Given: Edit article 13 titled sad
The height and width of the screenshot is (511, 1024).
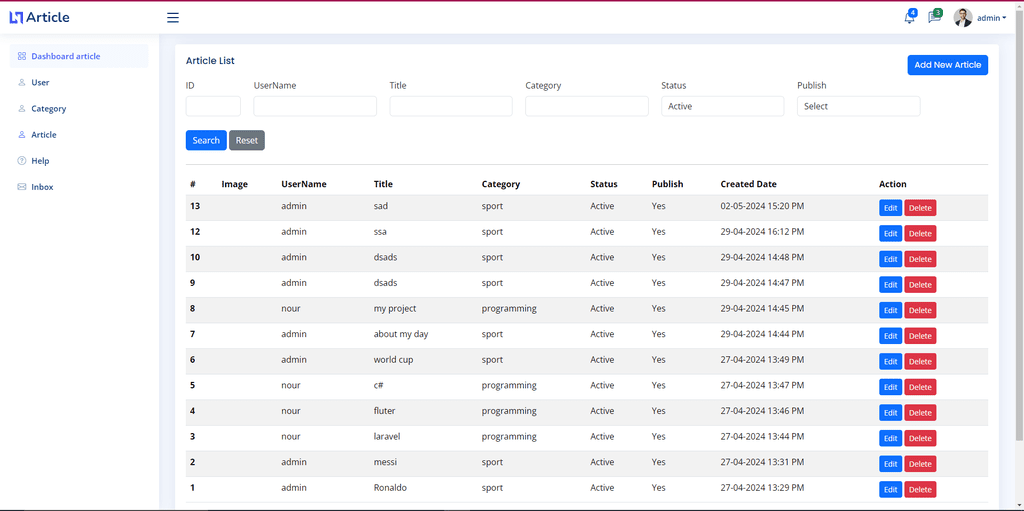Looking at the screenshot, I should pyautogui.click(x=891, y=208).
